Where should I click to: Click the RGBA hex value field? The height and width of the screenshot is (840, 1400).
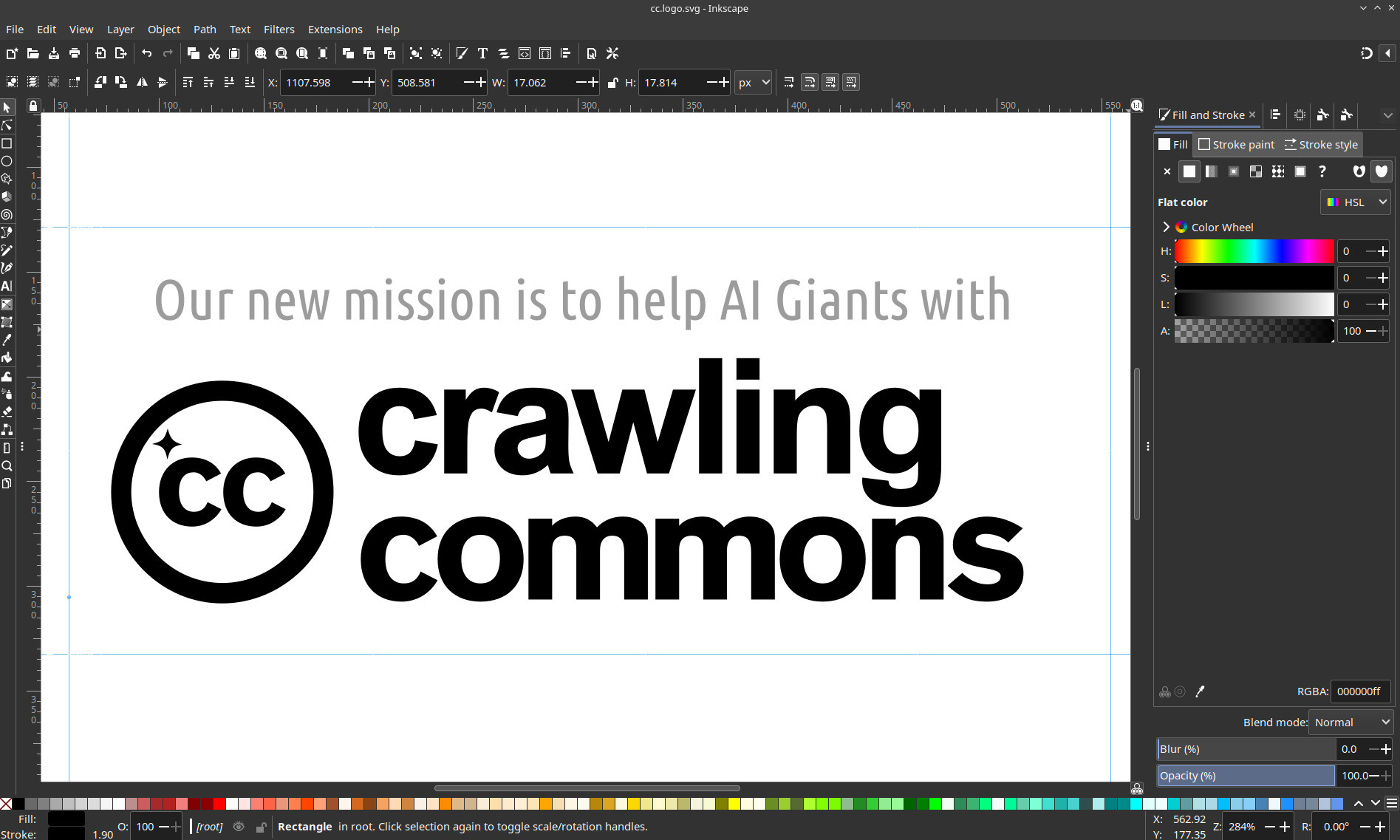click(x=1359, y=692)
